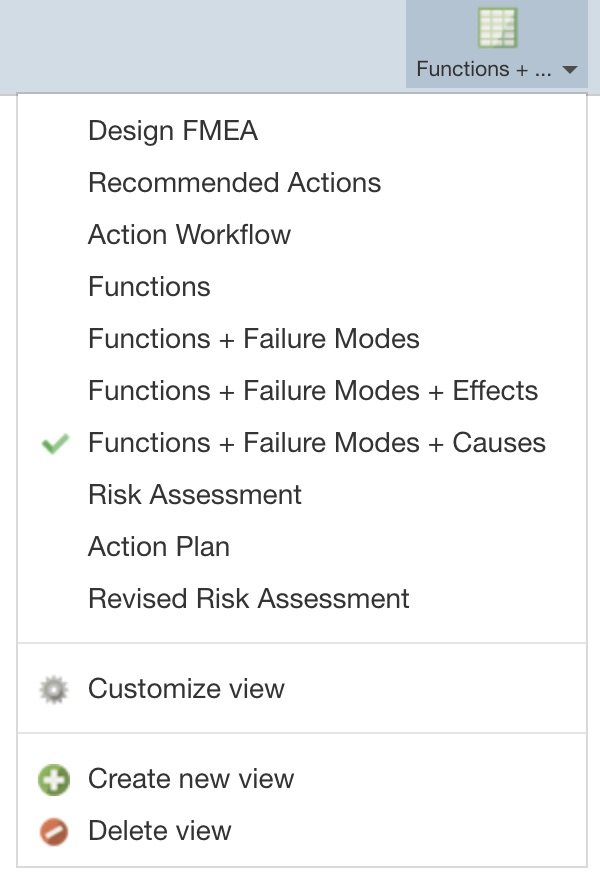Click the gear icon beside Customize view
The image size is (600, 882).
click(54, 688)
